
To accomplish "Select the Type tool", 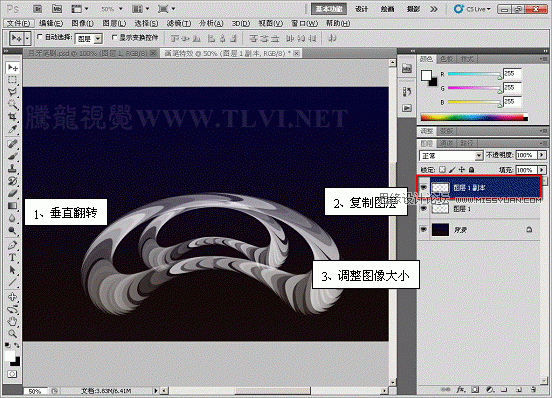I will (x=12, y=257).
